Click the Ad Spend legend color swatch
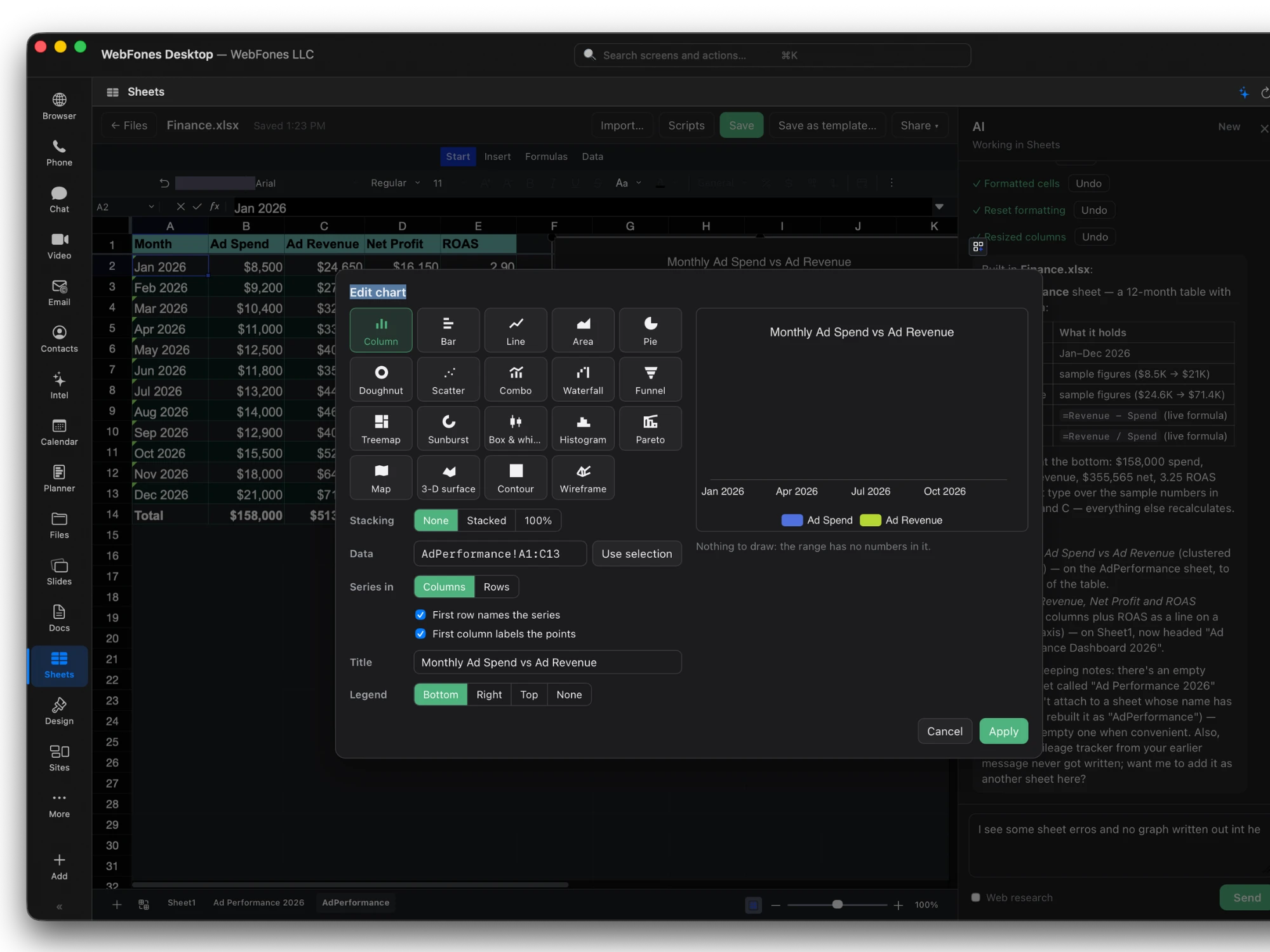Viewport: 1270px width, 952px height. [x=791, y=520]
